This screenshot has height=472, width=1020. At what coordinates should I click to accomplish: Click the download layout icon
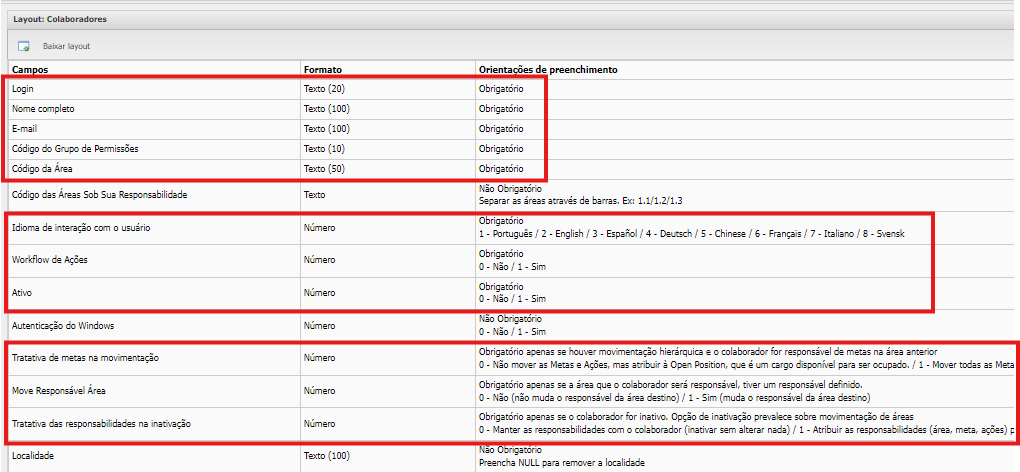coord(23,46)
